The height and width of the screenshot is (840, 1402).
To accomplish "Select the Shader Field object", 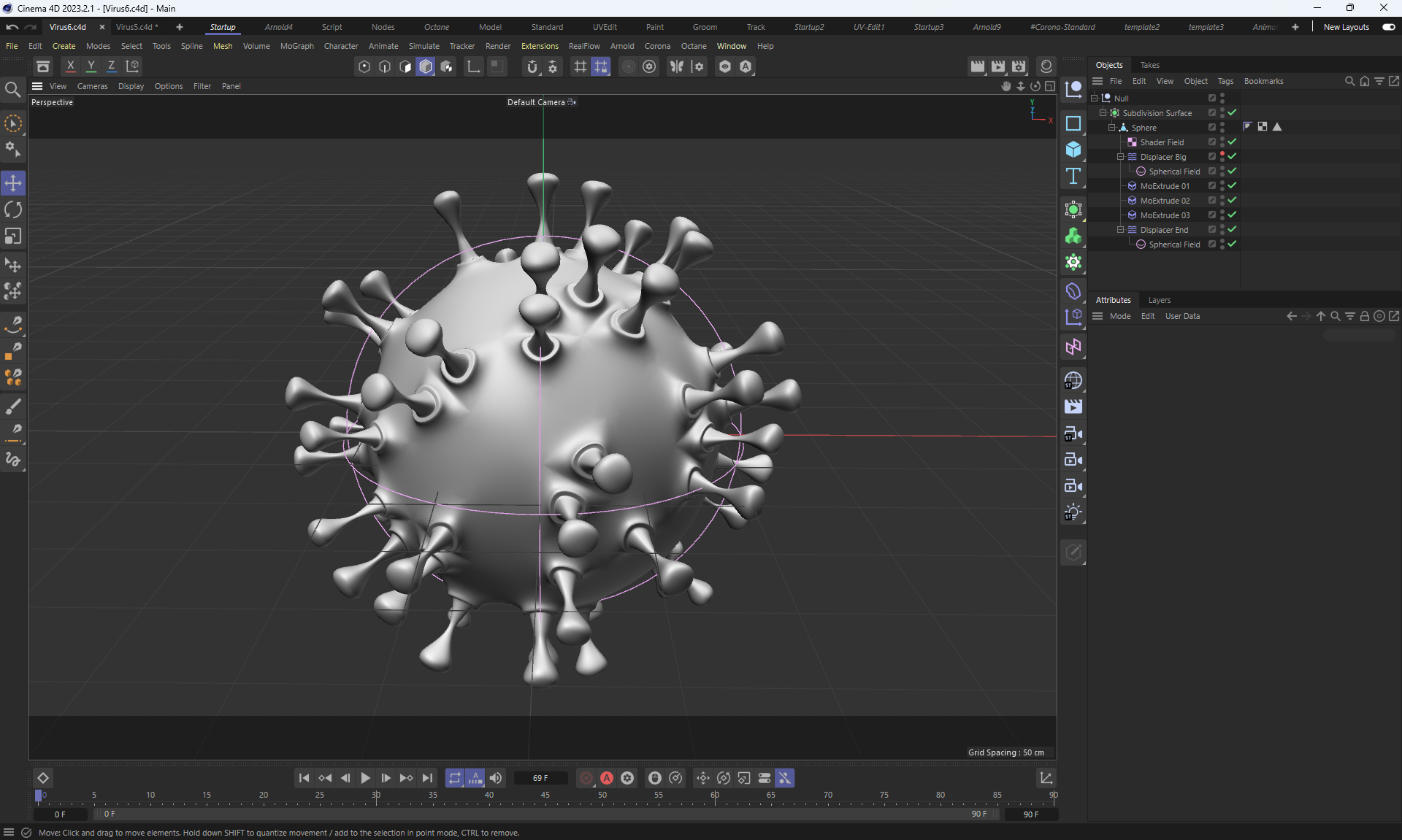I will click(x=1161, y=142).
